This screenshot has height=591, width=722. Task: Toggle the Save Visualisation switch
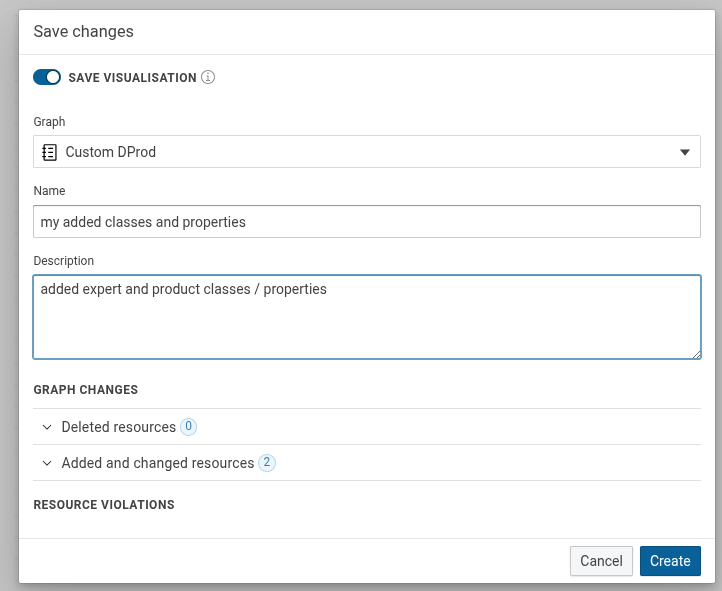click(x=47, y=77)
